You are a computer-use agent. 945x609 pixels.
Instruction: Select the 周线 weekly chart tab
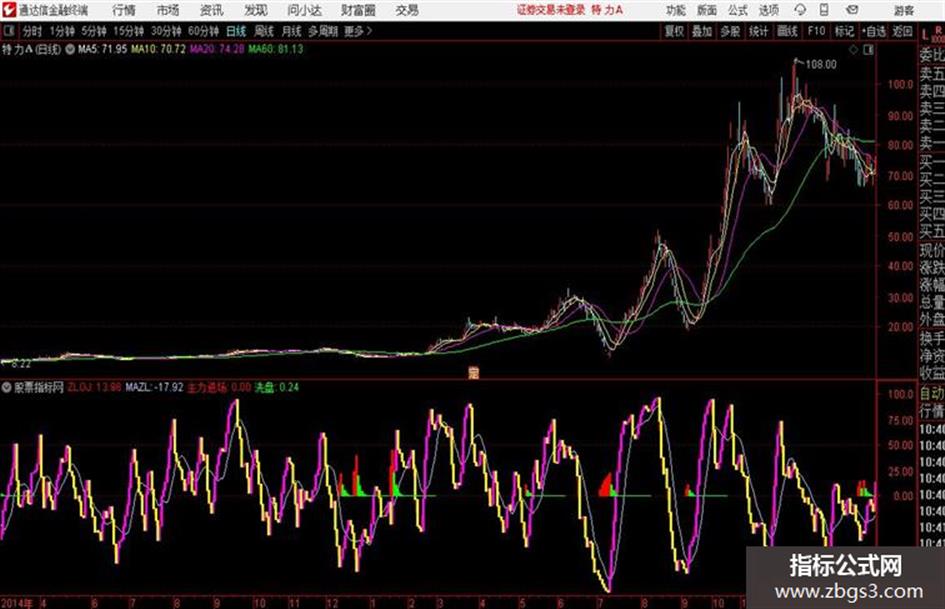coord(263,31)
